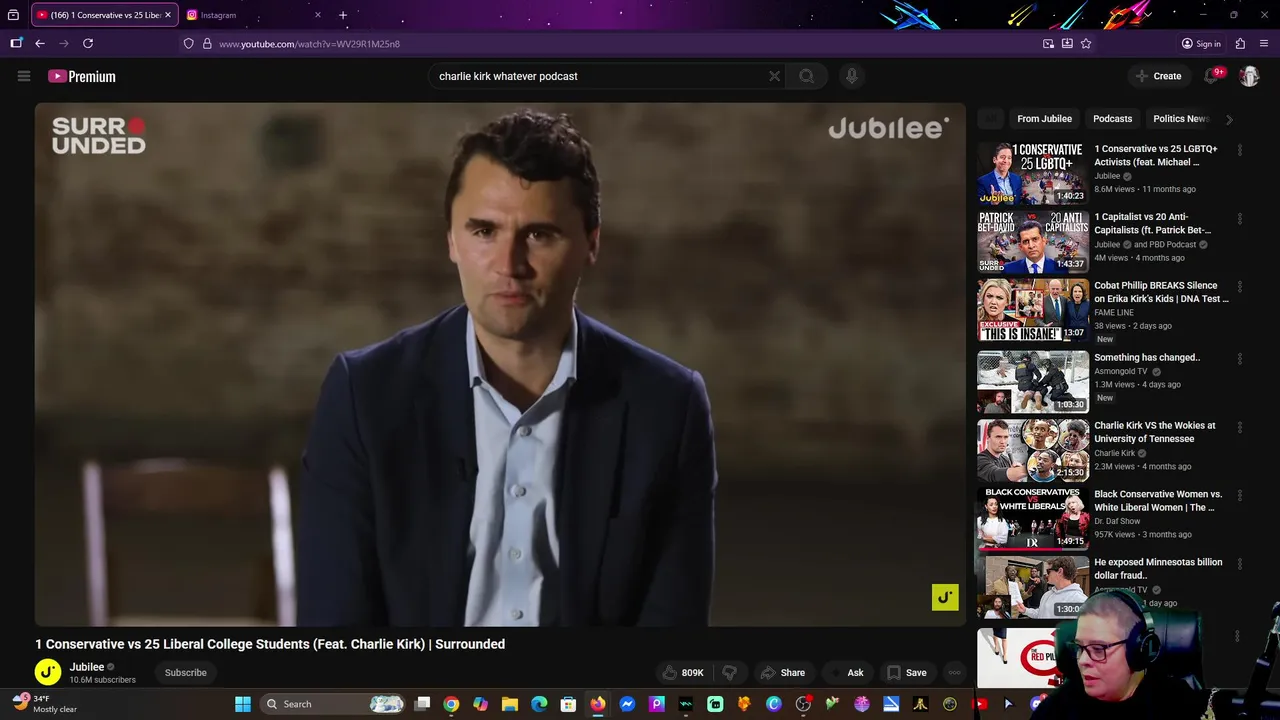Open the YouTube guide hamburger menu
The image size is (1280, 720).
(24, 76)
